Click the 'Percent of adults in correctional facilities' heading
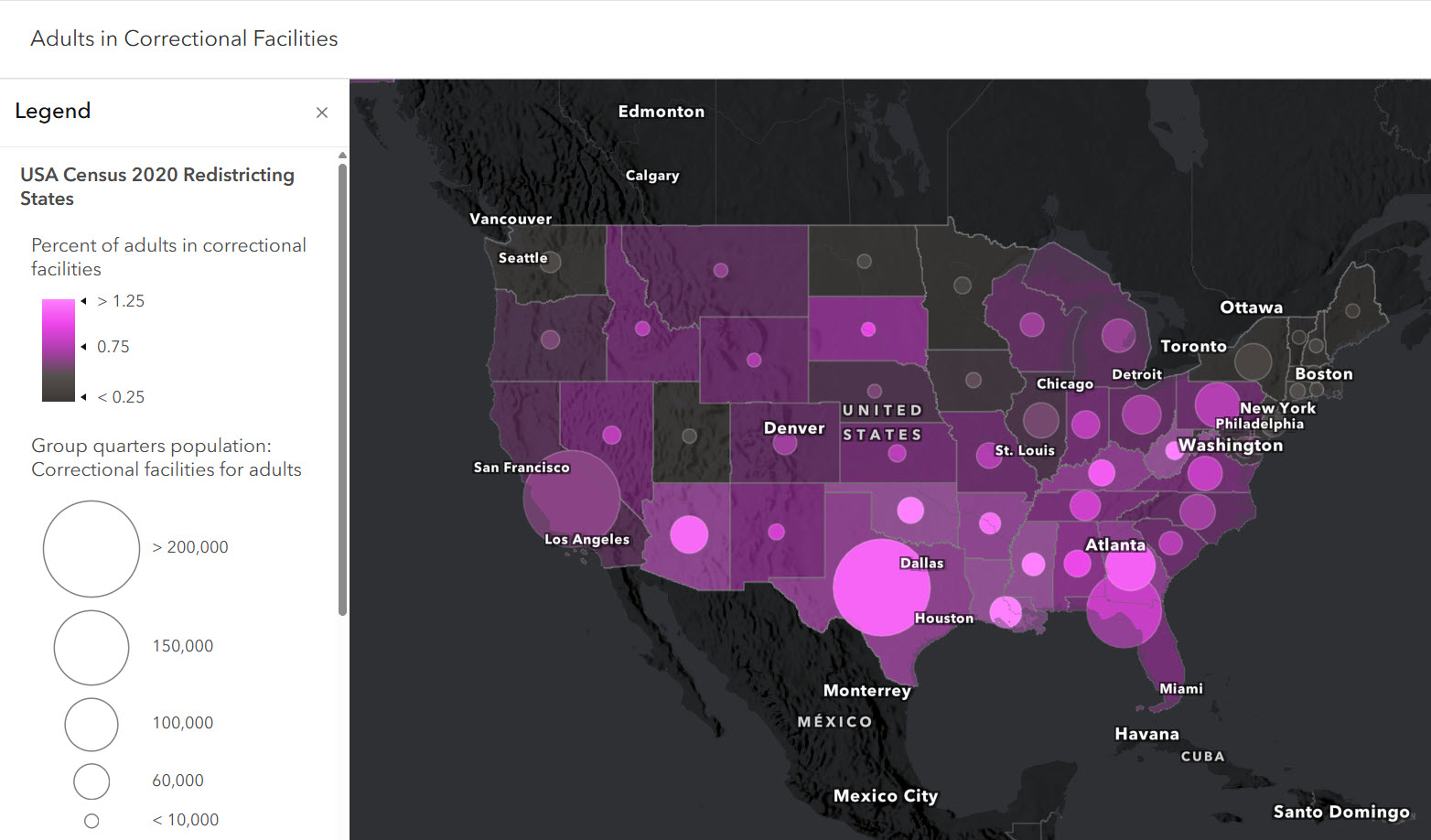Screen dimensions: 1431x840 point(168,257)
